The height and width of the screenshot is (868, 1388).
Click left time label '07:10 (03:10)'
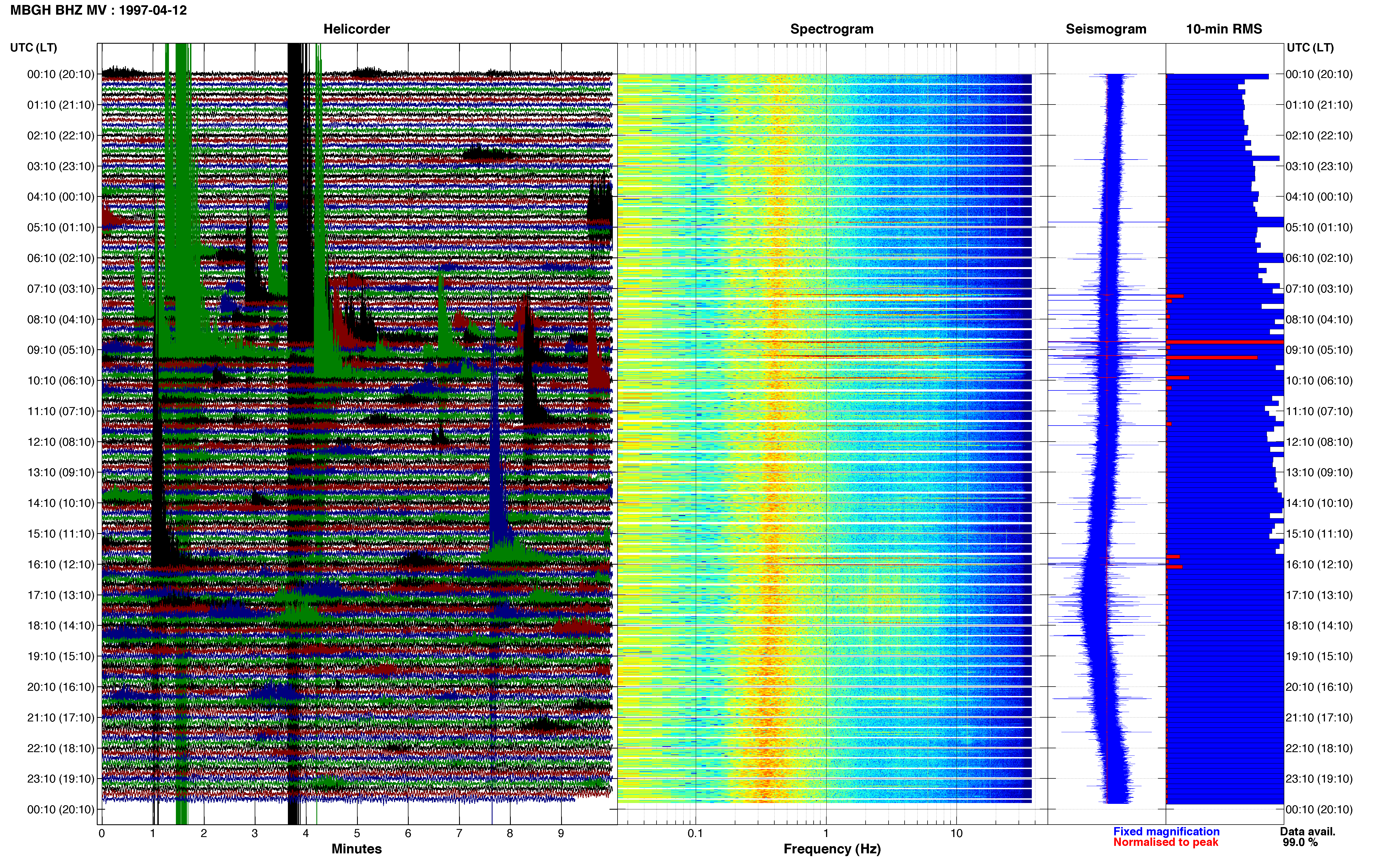tap(61, 289)
